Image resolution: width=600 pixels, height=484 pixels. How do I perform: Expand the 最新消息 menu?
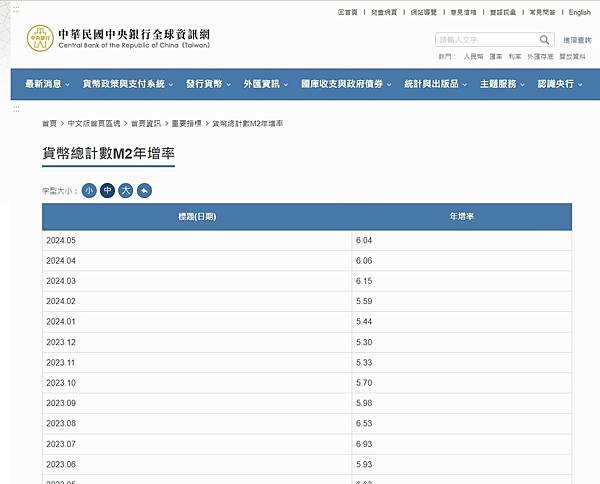pos(47,84)
